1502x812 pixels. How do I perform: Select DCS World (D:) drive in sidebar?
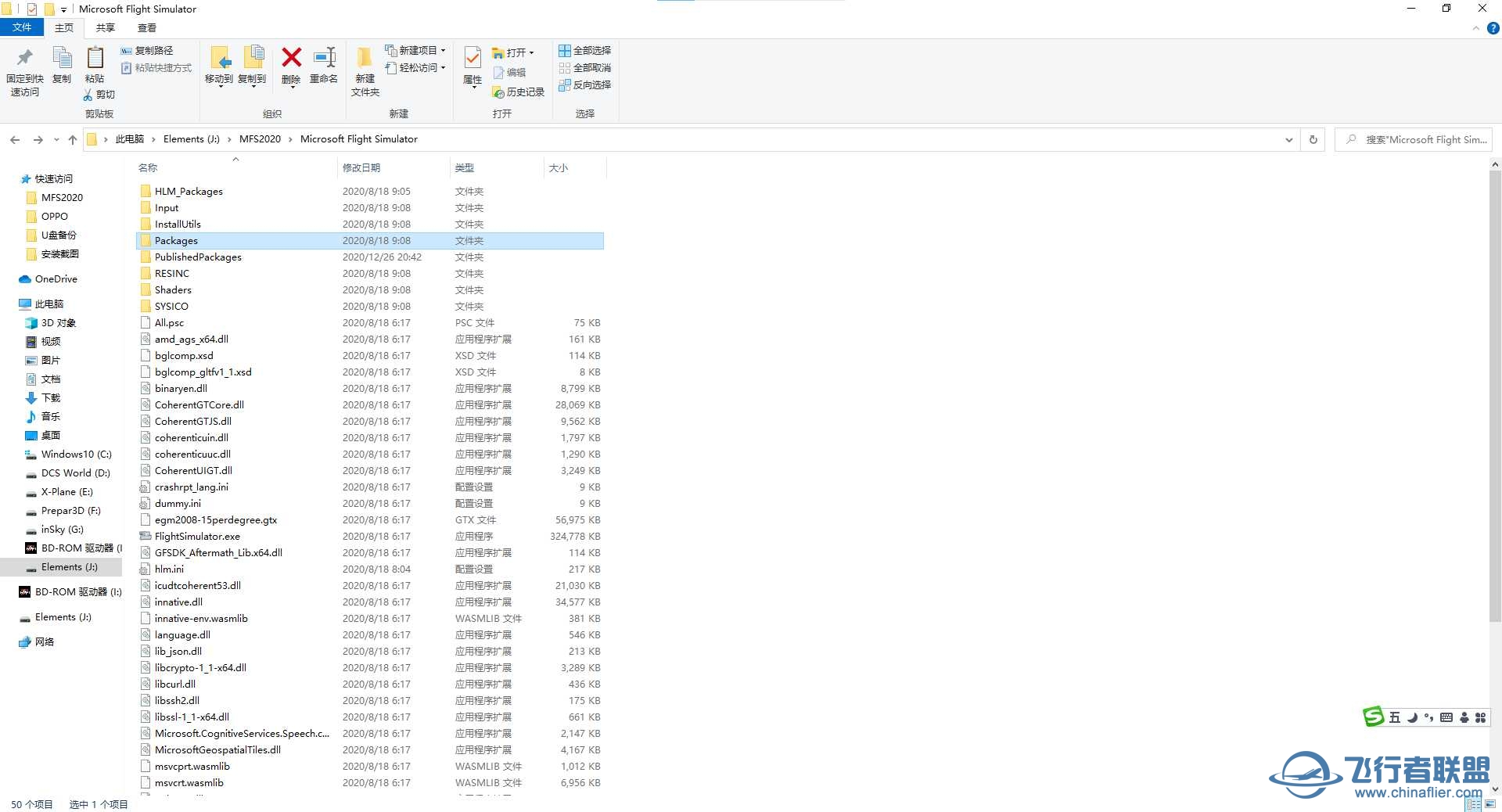click(x=75, y=473)
